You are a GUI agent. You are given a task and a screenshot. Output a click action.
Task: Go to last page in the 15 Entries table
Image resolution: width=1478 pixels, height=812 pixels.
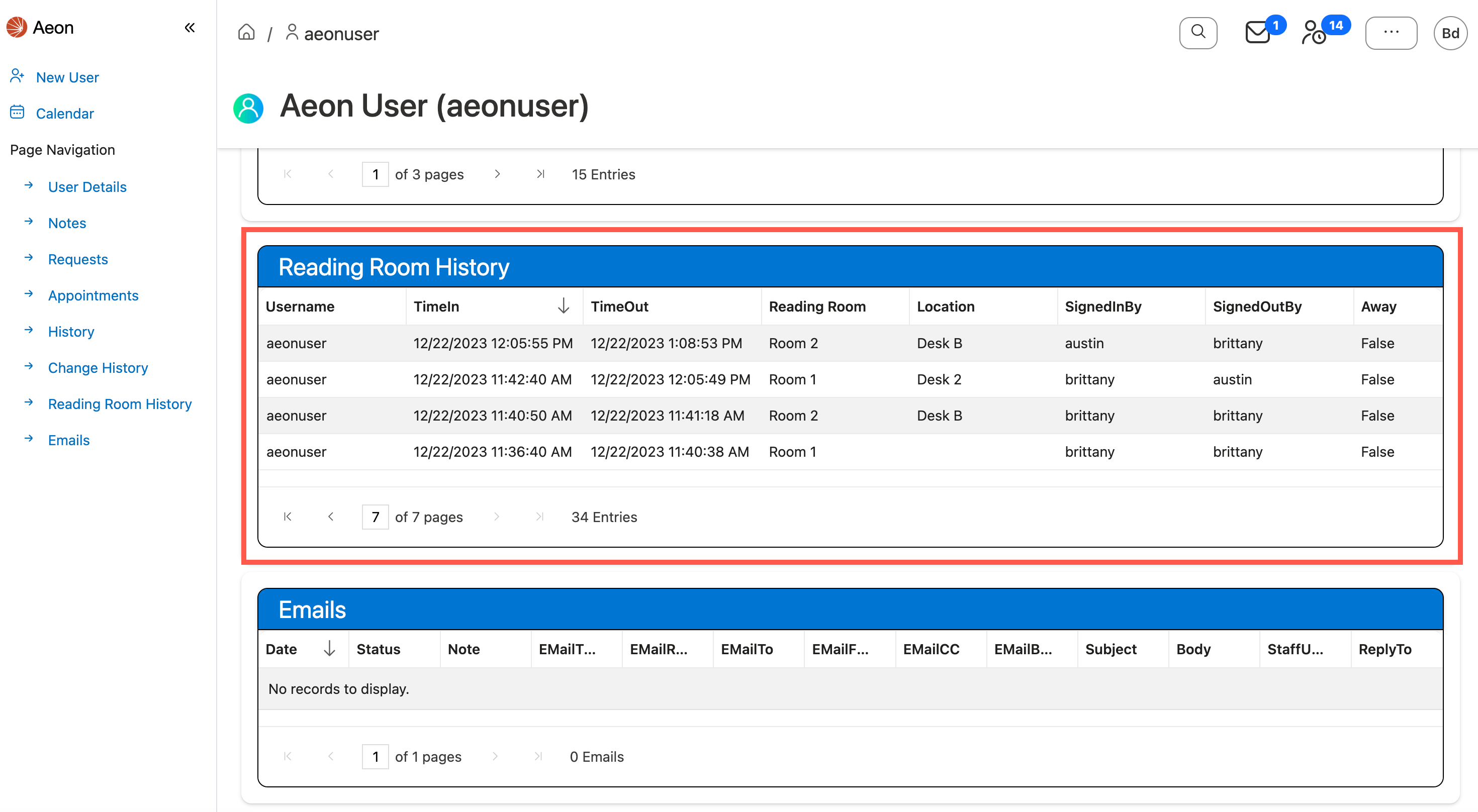pyautogui.click(x=540, y=174)
